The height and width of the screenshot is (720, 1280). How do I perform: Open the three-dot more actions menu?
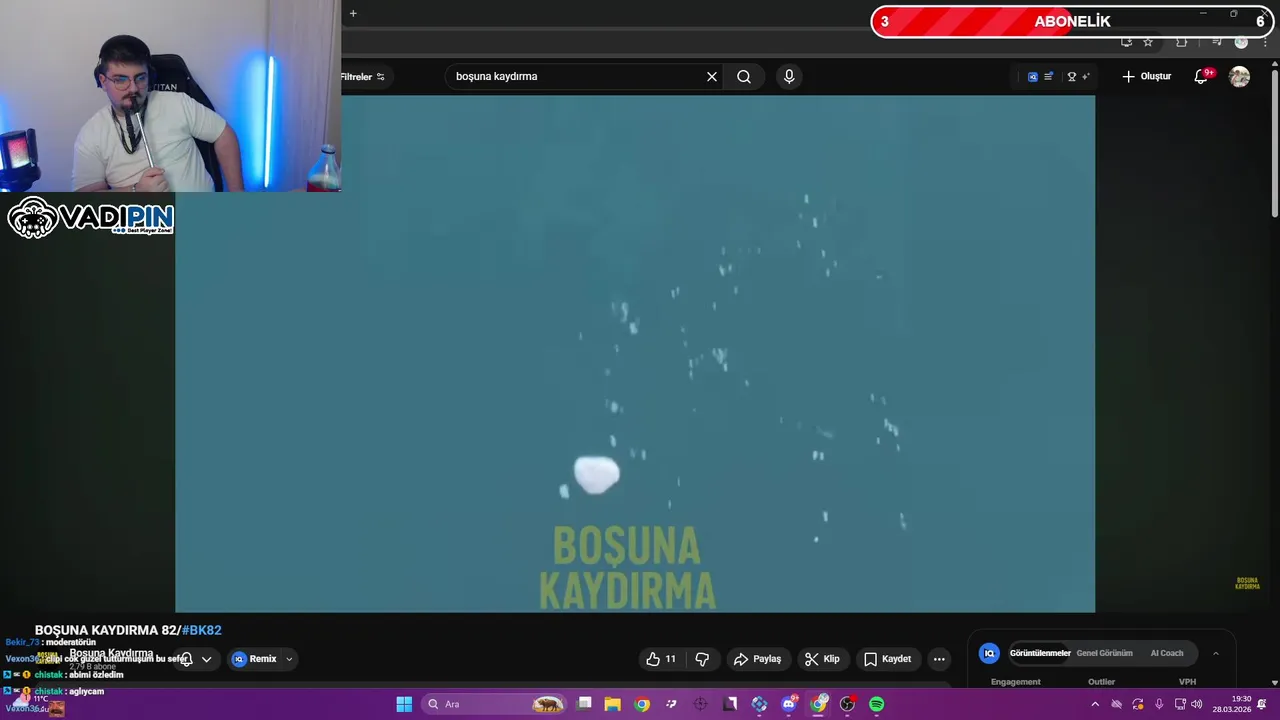[939, 659]
